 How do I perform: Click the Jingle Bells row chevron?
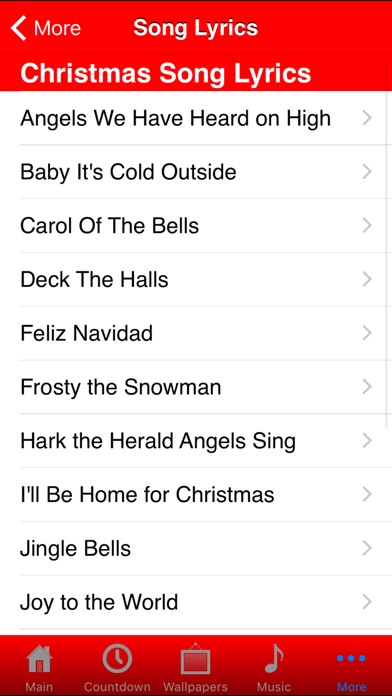point(367,549)
